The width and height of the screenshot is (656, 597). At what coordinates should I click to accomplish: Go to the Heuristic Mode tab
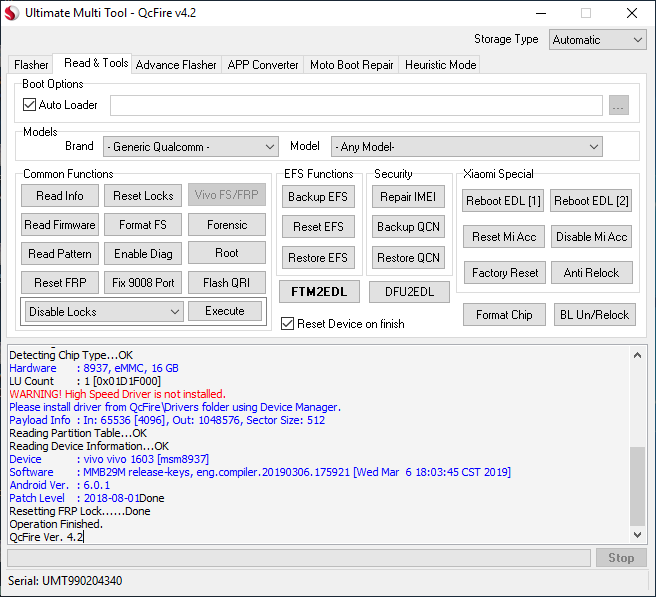(440, 65)
